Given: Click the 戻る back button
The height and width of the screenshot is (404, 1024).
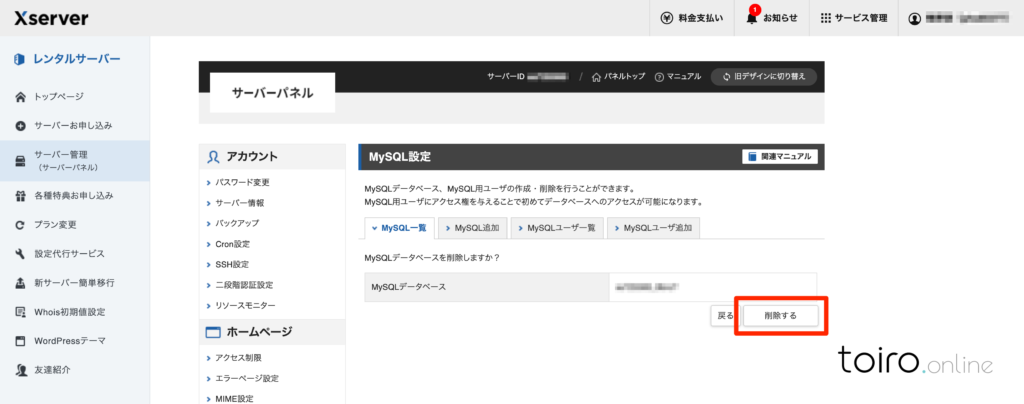Looking at the screenshot, I should tap(724, 315).
